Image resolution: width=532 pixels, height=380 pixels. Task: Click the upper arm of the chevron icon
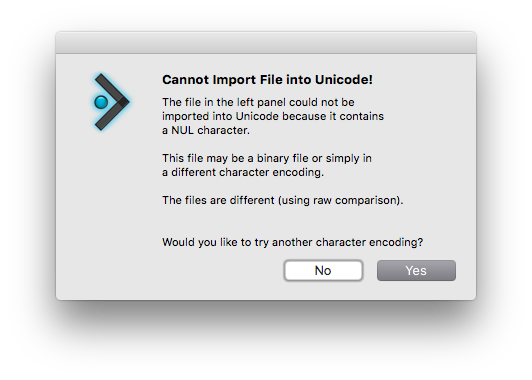click(110, 88)
